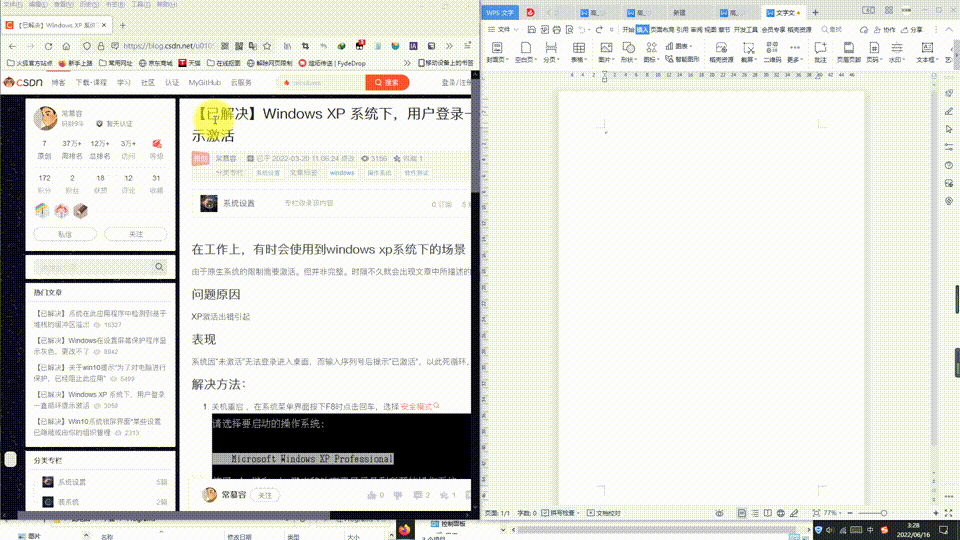Toggle full screen in WPS status bar
Image resolution: width=960 pixels, height=540 pixels.
(948, 513)
